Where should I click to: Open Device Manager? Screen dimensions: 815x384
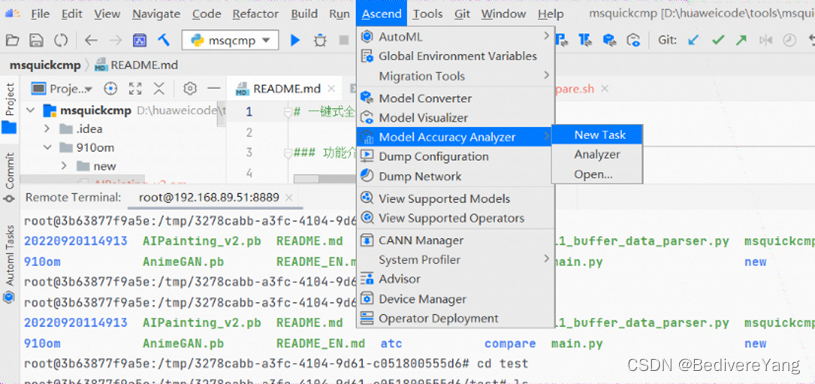click(456, 299)
